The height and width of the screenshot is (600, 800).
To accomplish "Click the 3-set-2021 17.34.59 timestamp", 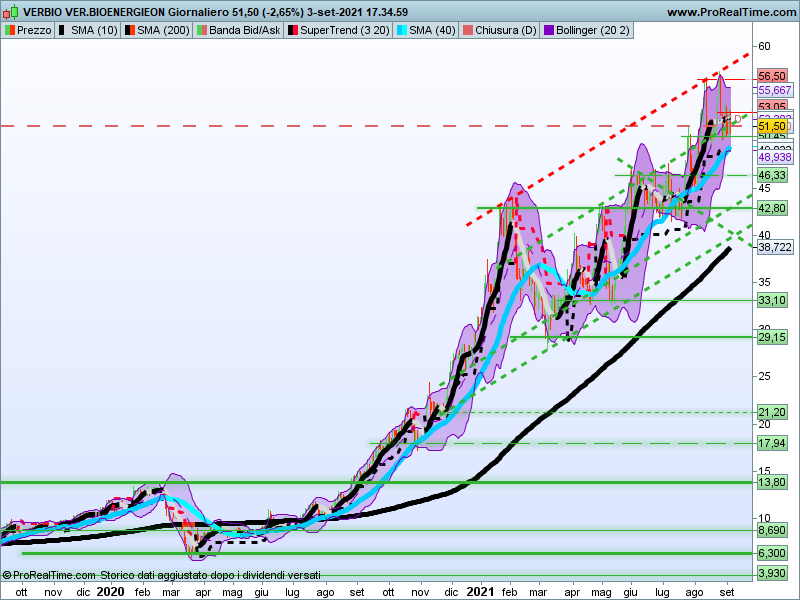I will coord(357,12).
